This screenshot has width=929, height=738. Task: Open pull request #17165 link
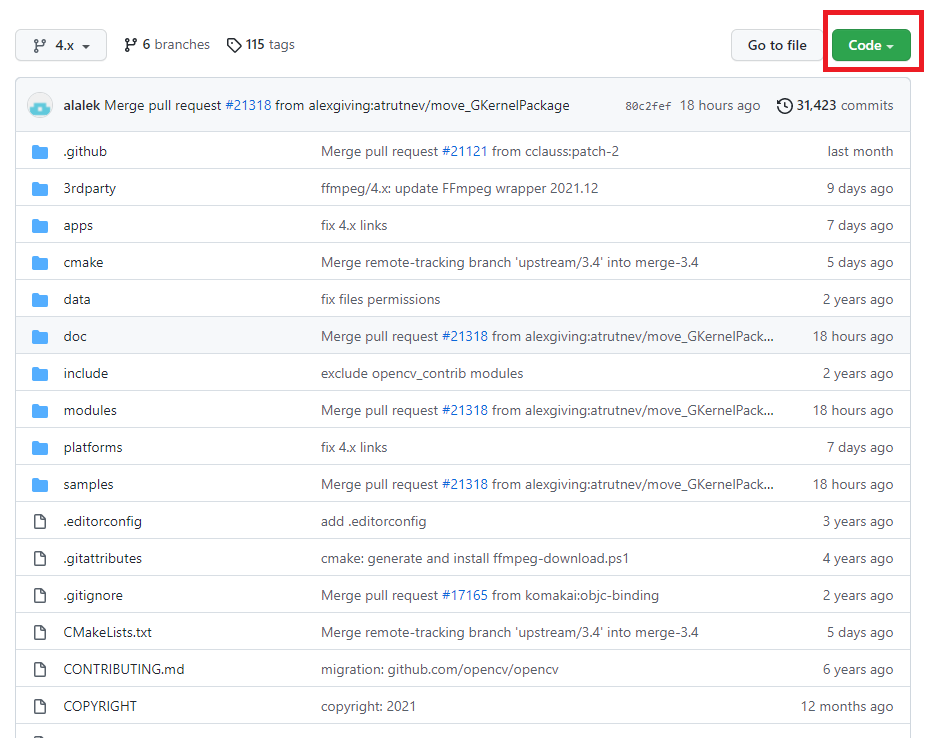(x=464, y=596)
